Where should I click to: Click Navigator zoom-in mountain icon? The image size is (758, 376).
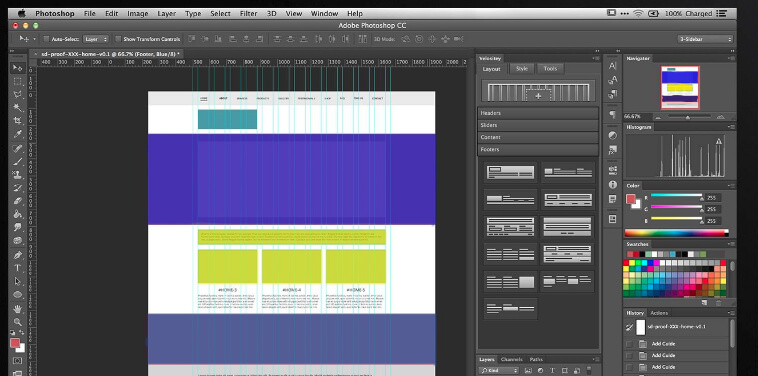pos(720,116)
